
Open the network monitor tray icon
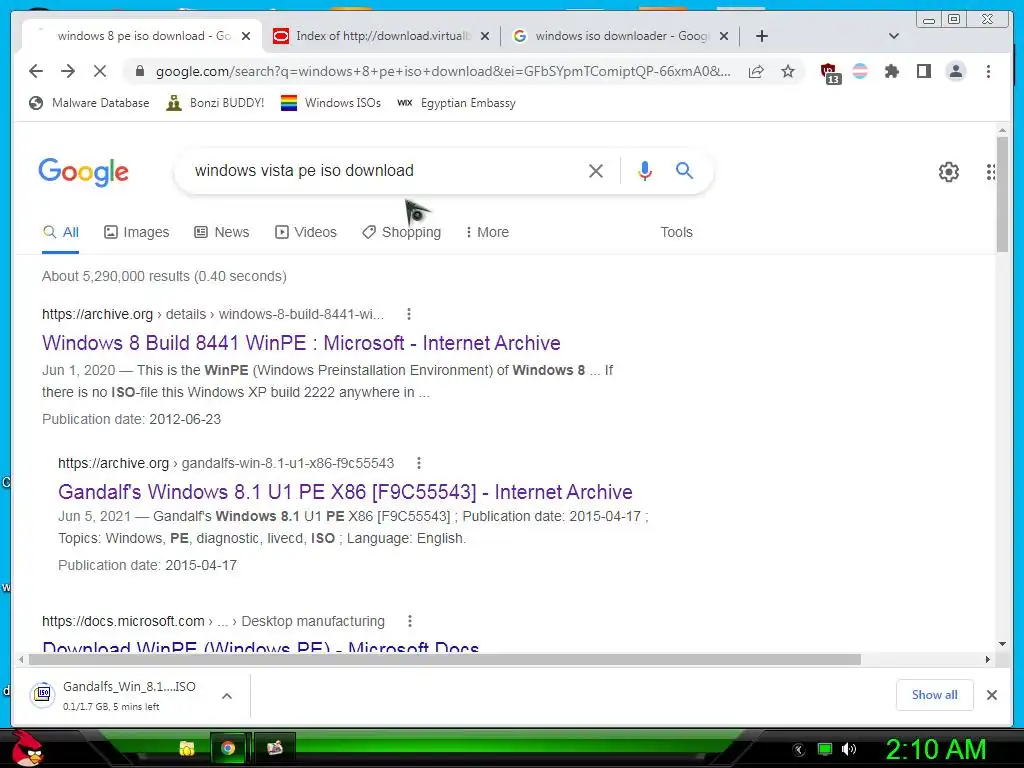(825, 749)
